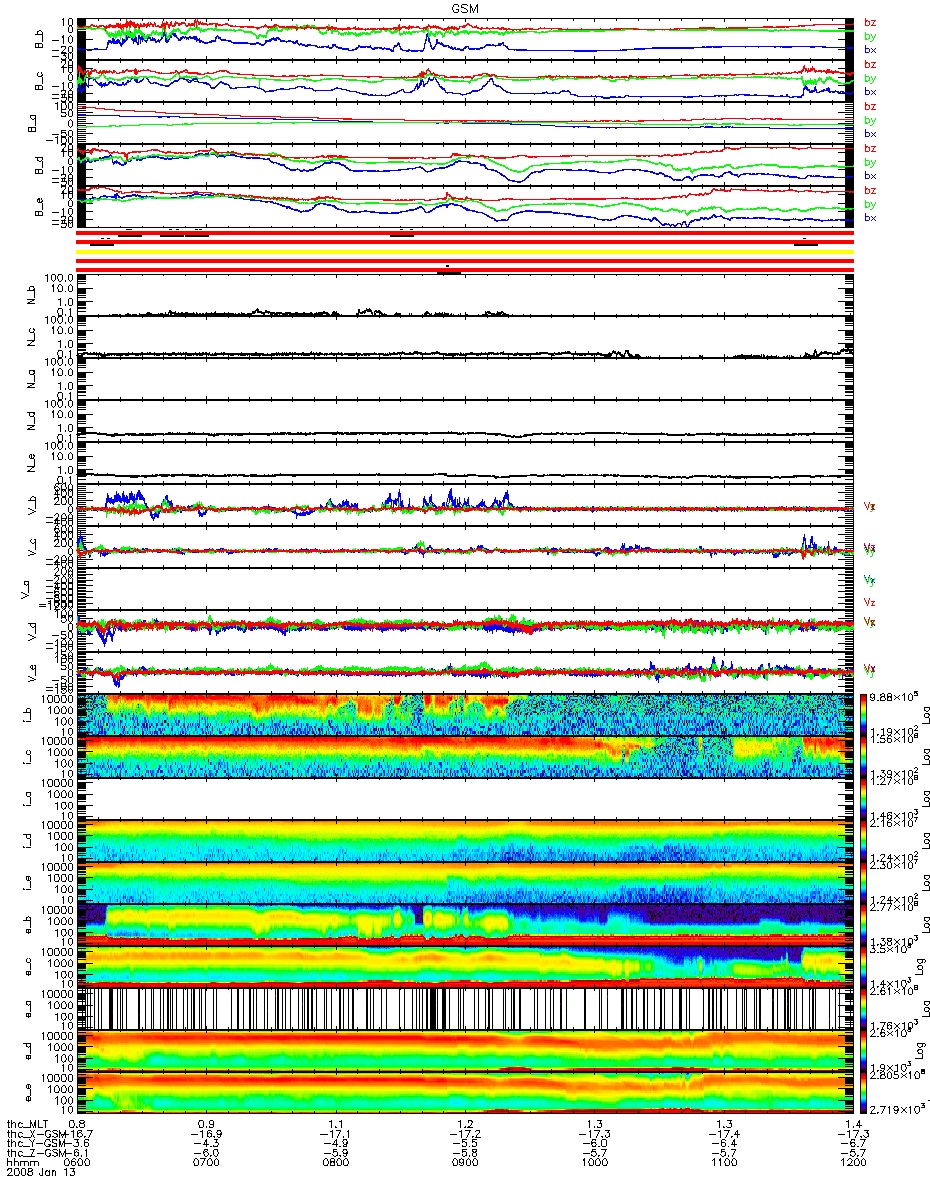The image size is (930, 1200).
Task: Select the by legend of the B_b panel
Action: coord(870,36)
